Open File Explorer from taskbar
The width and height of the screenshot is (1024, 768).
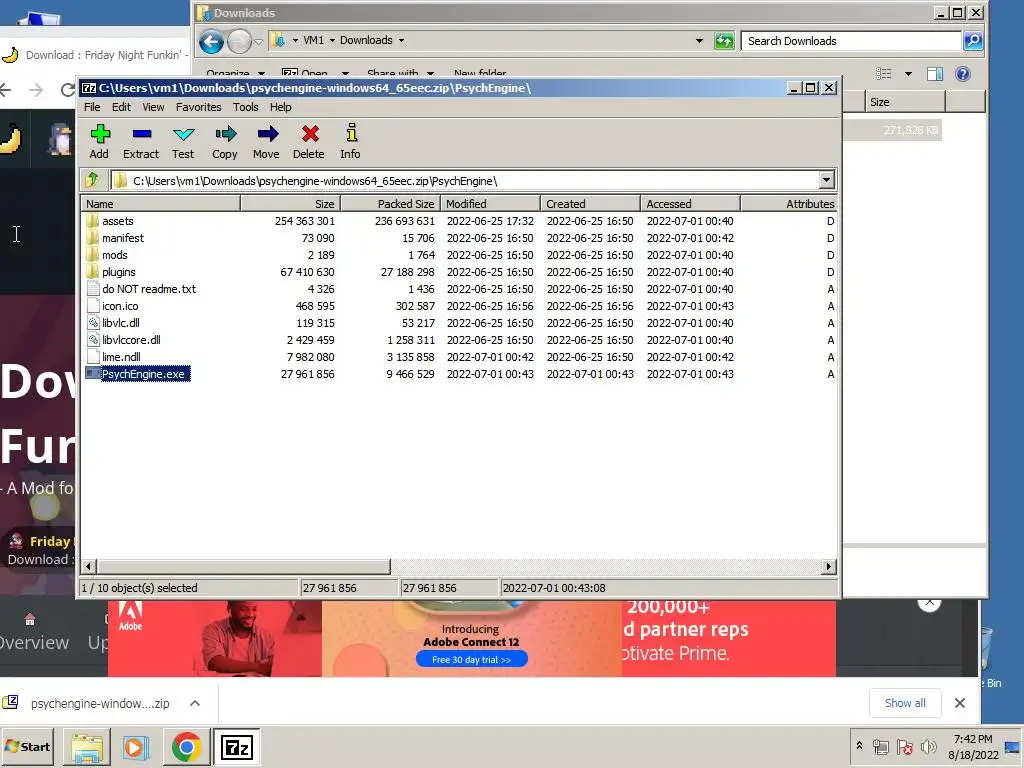pyautogui.click(x=87, y=747)
